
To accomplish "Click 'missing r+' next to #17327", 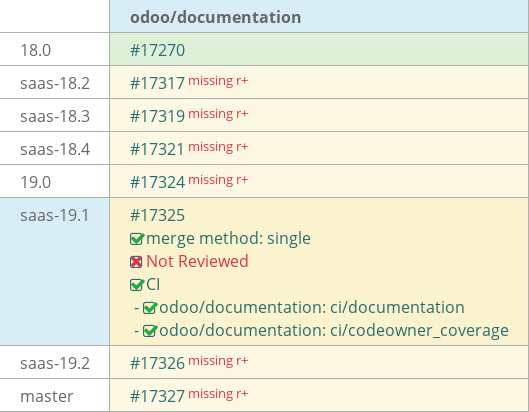I will [218, 394].
